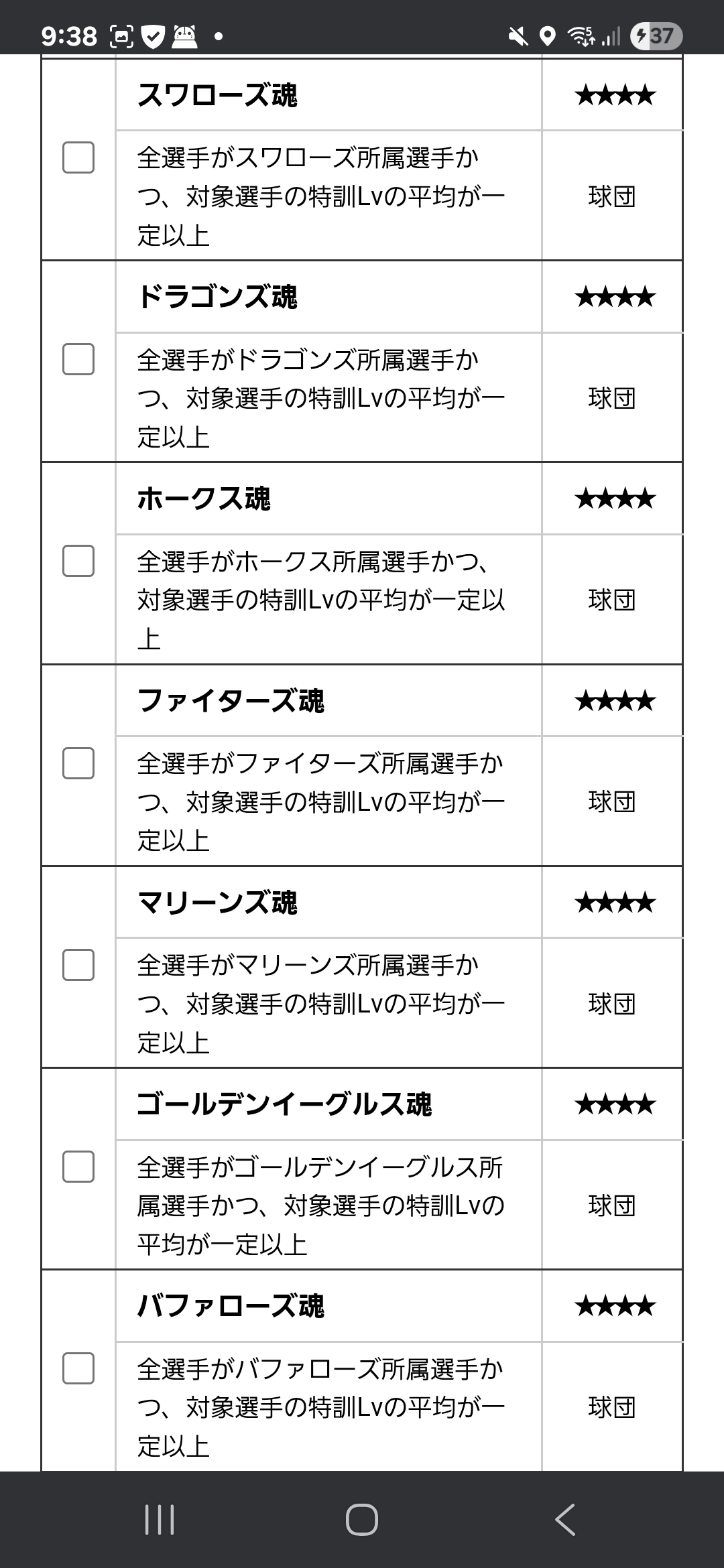Check the ゴールデンイーグルス魂 checkbox

[x=78, y=1167]
